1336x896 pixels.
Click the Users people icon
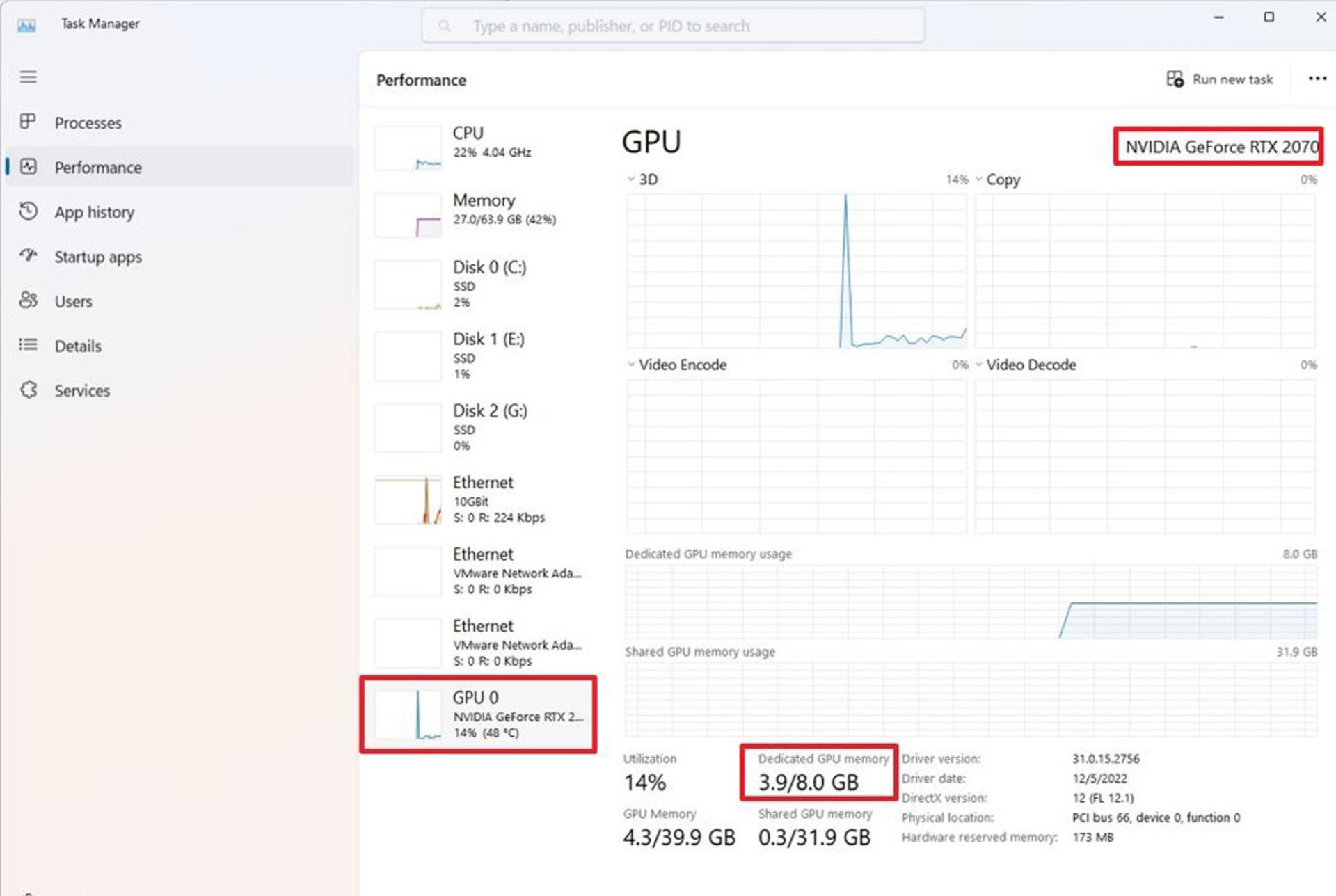(x=28, y=300)
